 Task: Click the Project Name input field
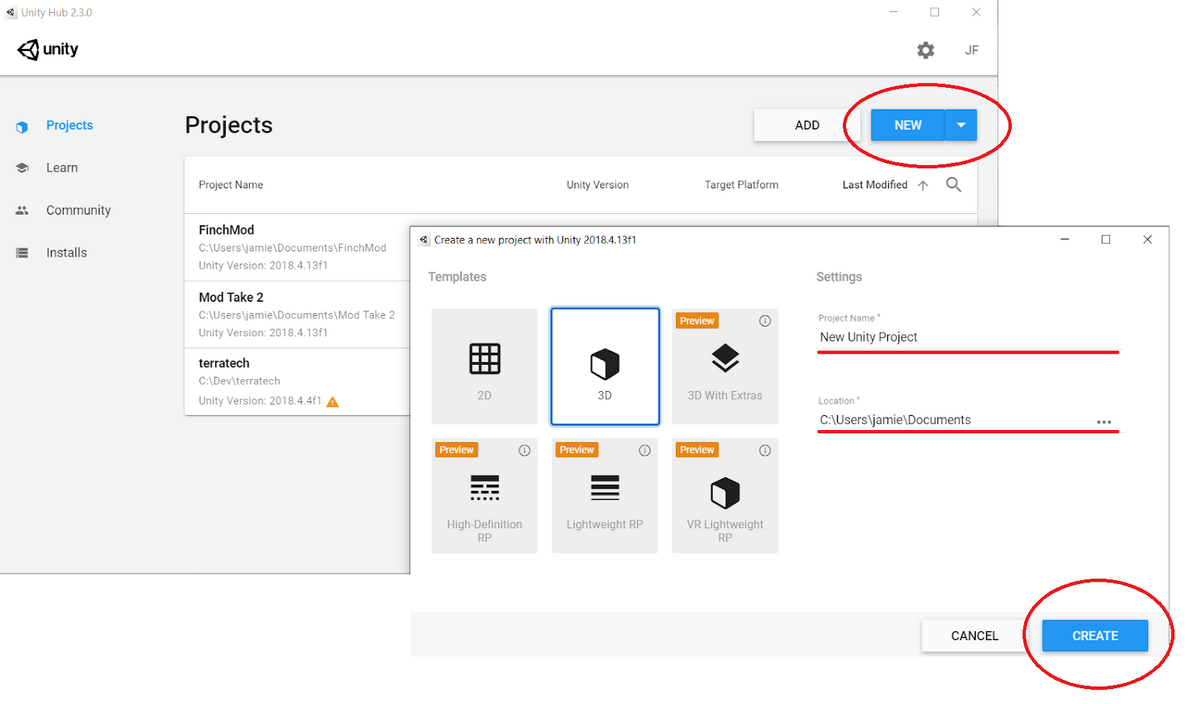968,338
